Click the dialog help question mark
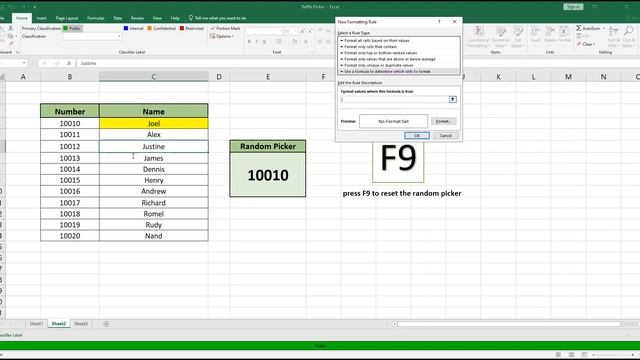The width and height of the screenshot is (640, 360). pos(439,22)
